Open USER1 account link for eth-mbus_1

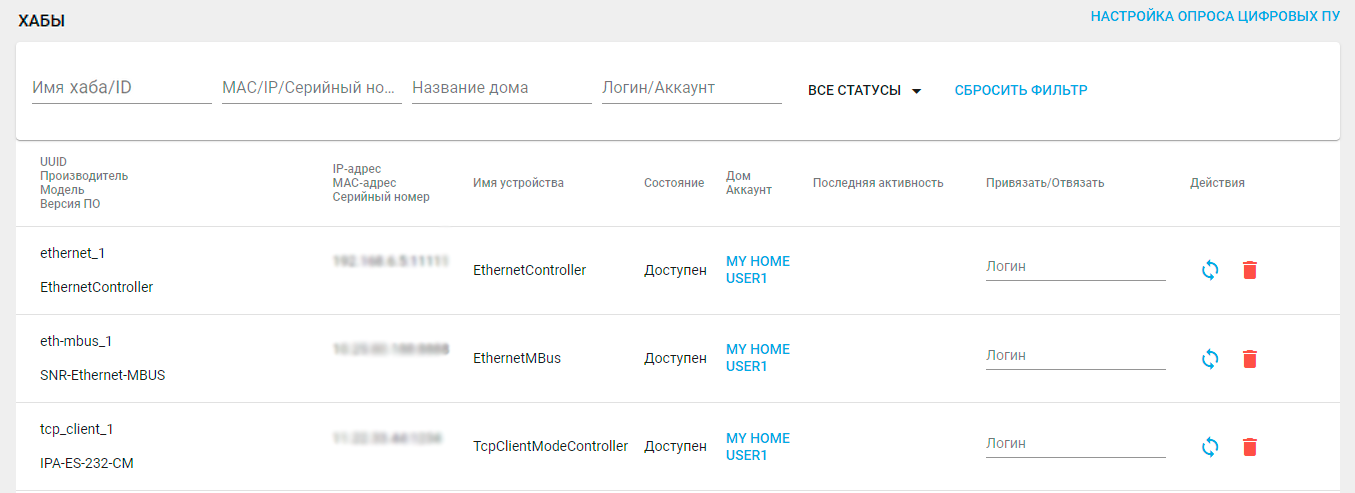(746, 366)
